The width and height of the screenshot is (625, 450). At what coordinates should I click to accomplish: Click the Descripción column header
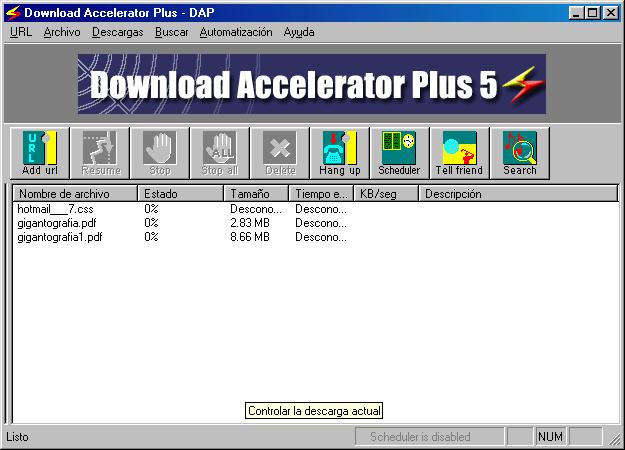point(518,194)
